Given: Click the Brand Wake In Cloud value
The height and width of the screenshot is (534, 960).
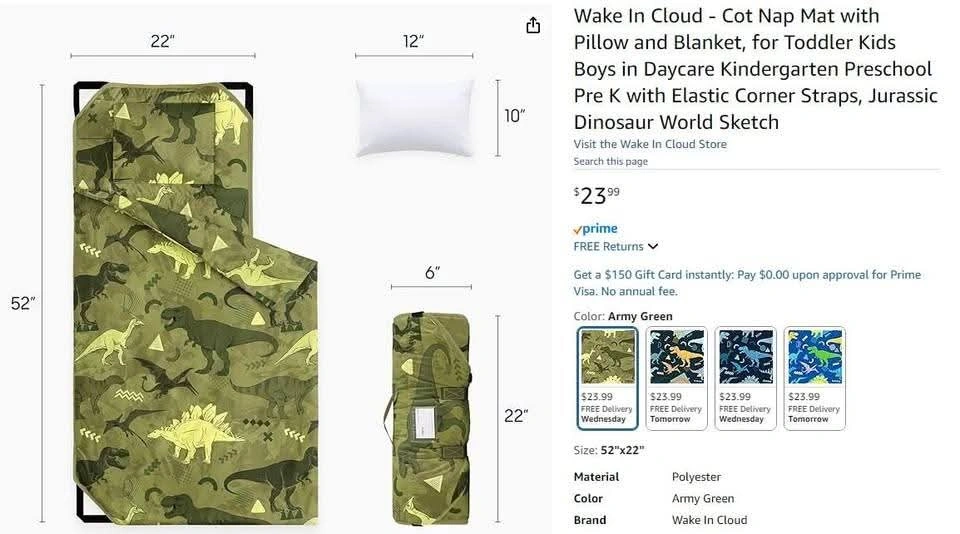Looking at the screenshot, I should pos(709,520).
